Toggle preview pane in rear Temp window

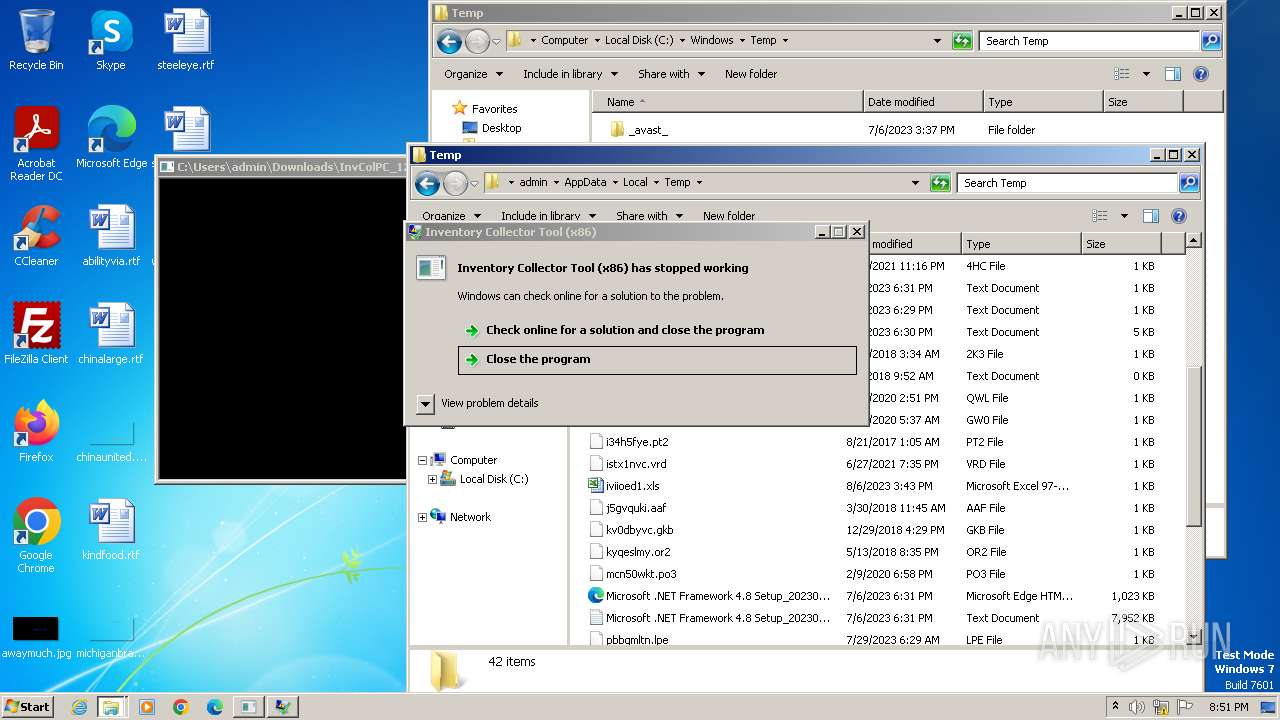(x=1173, y=74)
